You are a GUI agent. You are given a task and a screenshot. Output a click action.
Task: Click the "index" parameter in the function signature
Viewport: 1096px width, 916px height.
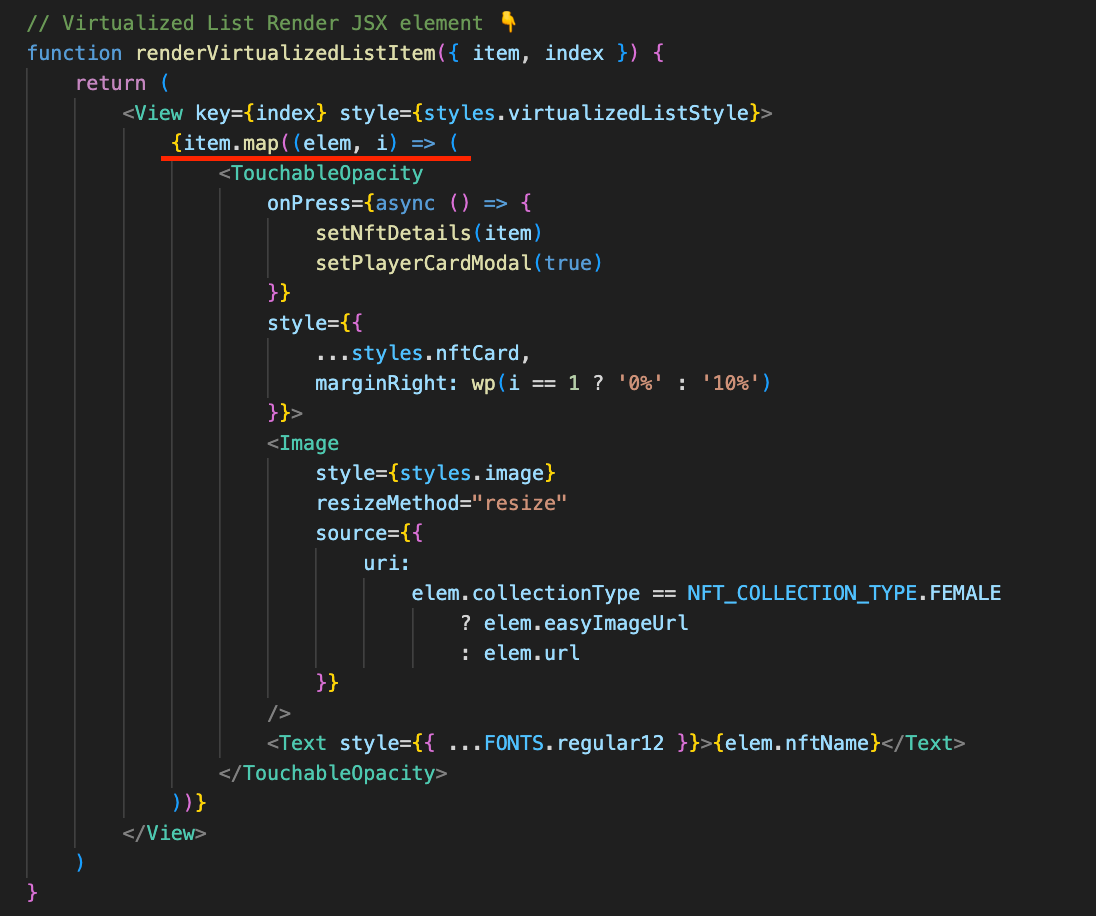click(574, 53)
